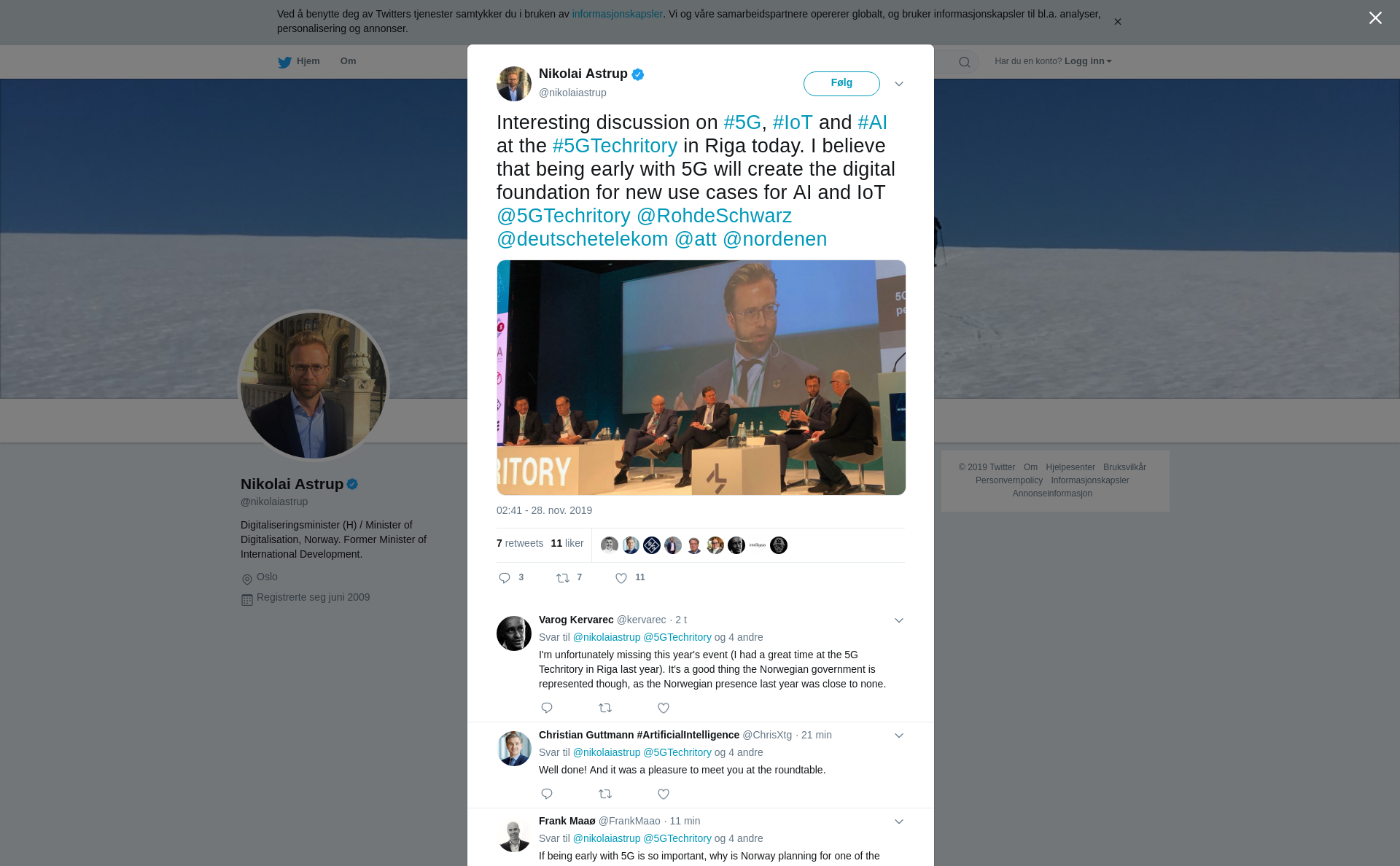Screen dimensions: 1400x866
Task: Open the informasjonskapsler link in the banner
Action: click(617, 14)
